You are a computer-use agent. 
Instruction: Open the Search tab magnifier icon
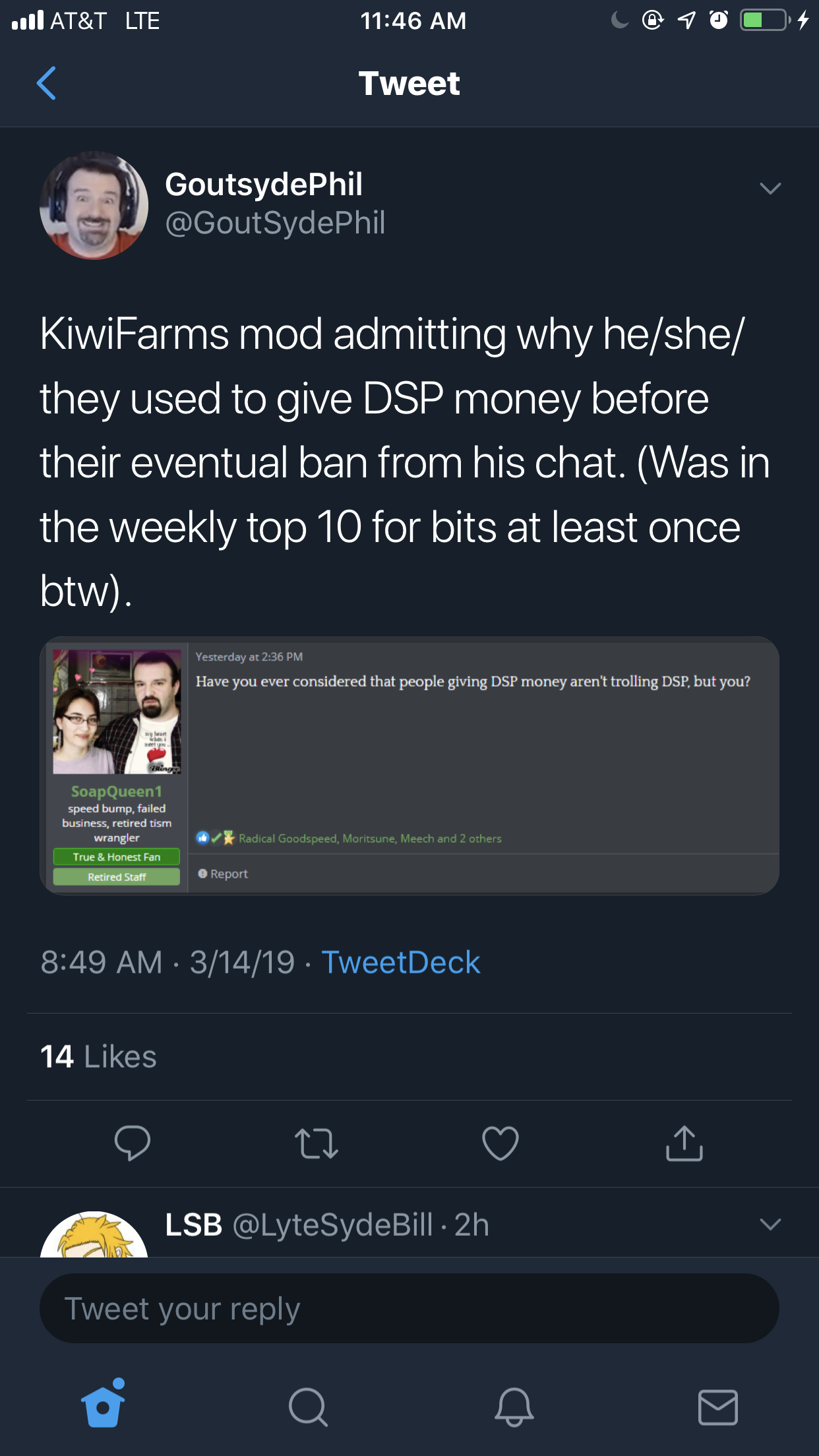coord(308,1407)
